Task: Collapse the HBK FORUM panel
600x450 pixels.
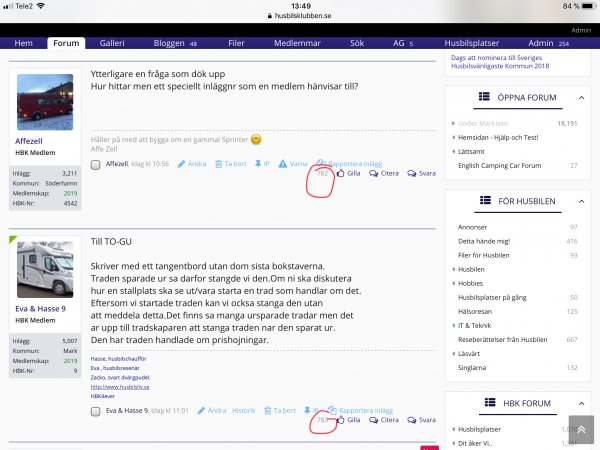Action: click(x=580, y=402)
